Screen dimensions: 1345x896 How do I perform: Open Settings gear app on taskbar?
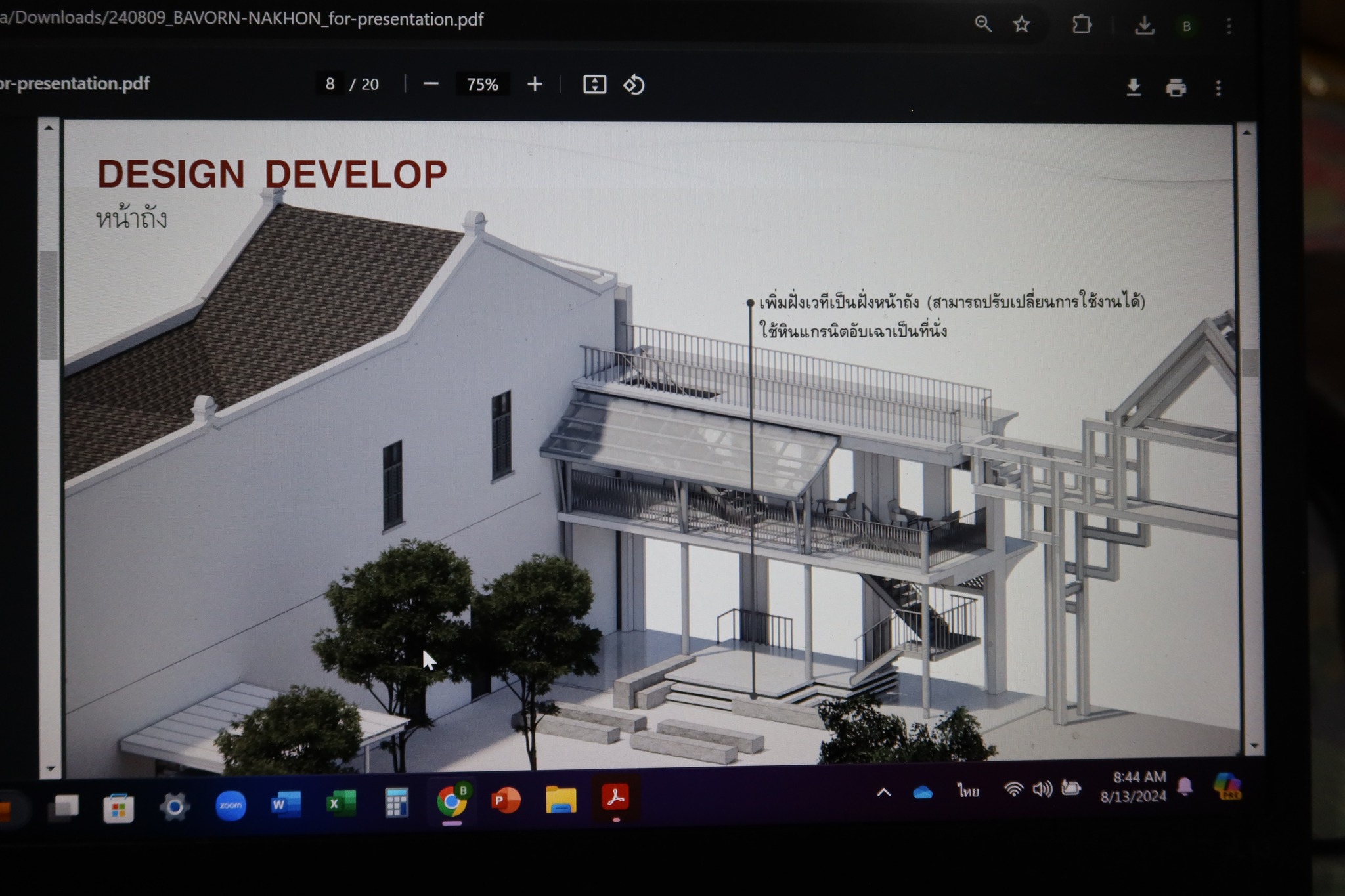(175, 806)
